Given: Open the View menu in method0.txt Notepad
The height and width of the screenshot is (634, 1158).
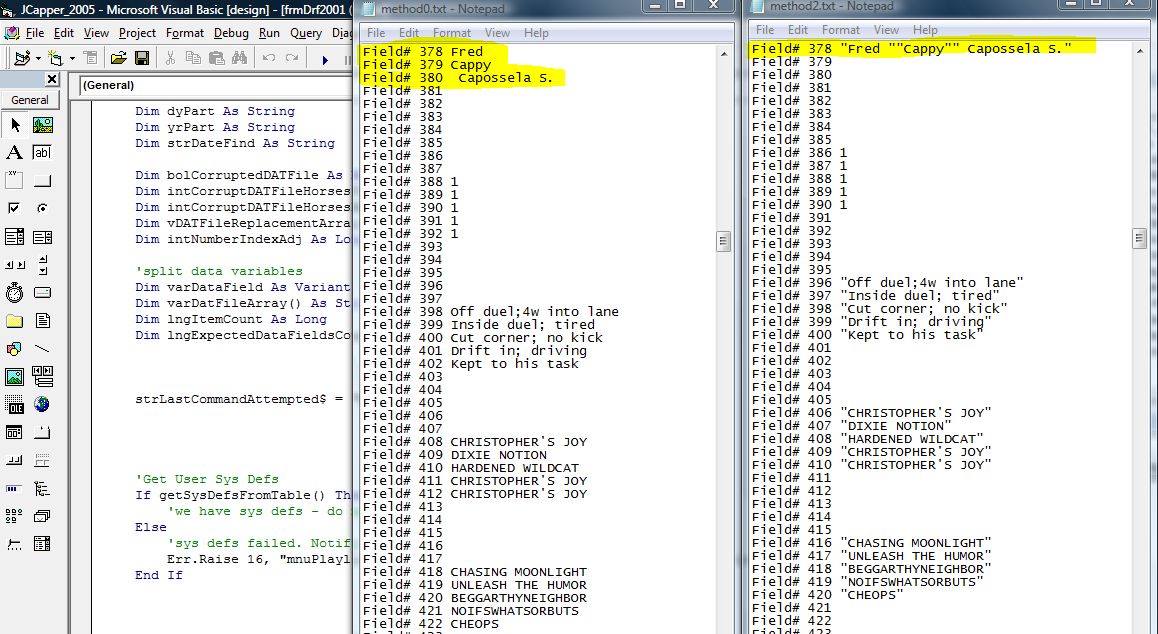Looking at the screenshot, I should coord(497,33).
